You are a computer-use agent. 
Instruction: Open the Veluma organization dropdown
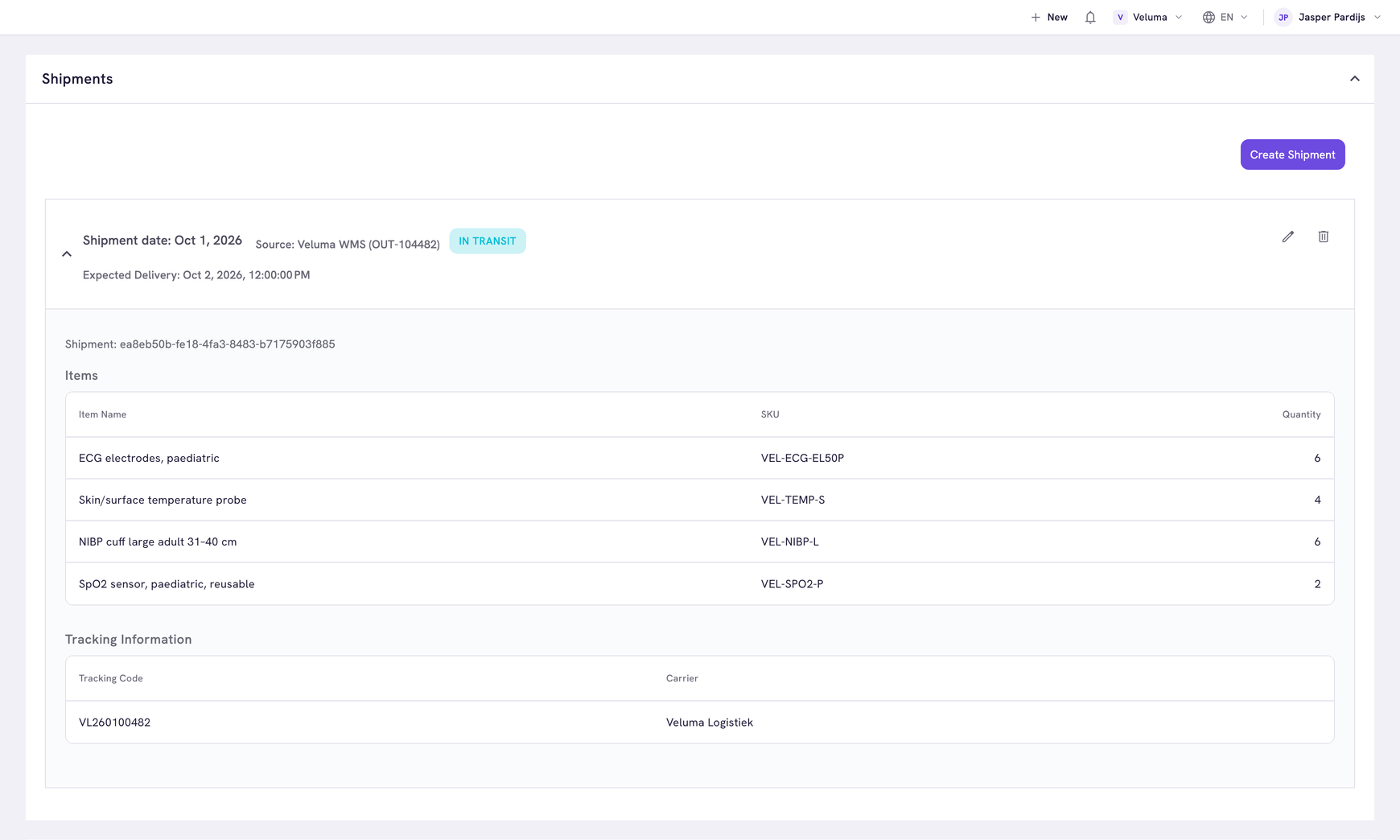point(1148,17)
